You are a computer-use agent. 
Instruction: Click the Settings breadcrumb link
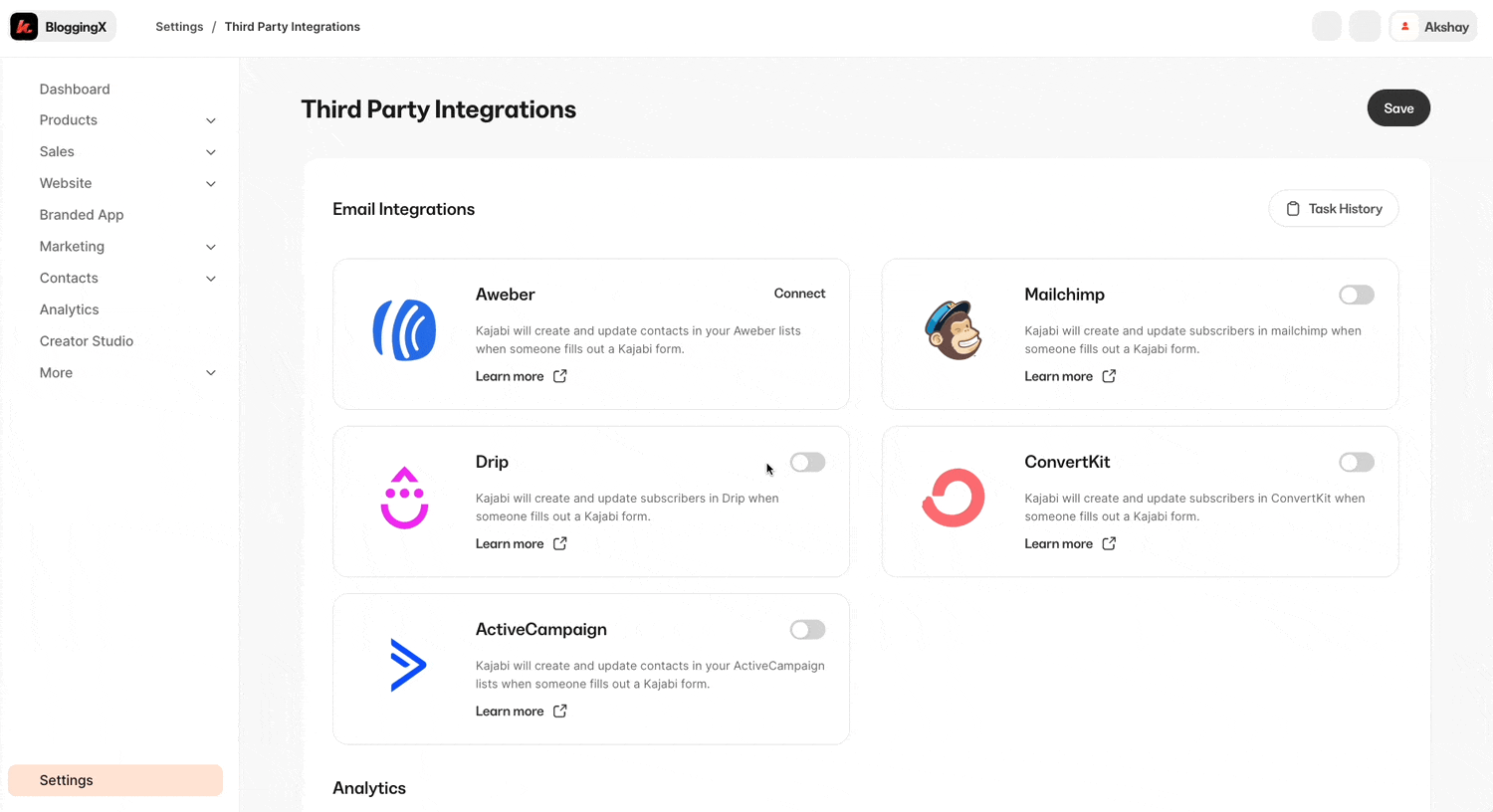pos(179,26)
